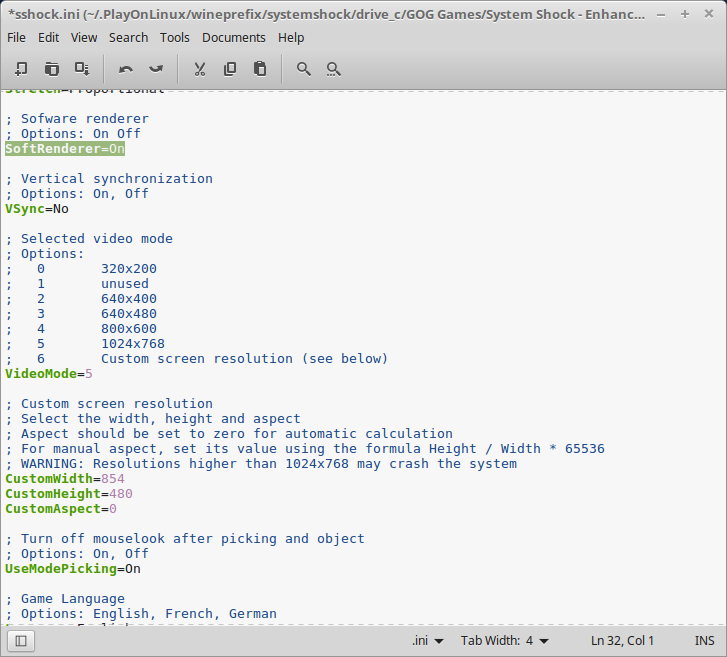Open Find with magnifier icon
Image resolution: width=727 pixels, height=657 pixels.
[304, 69]
